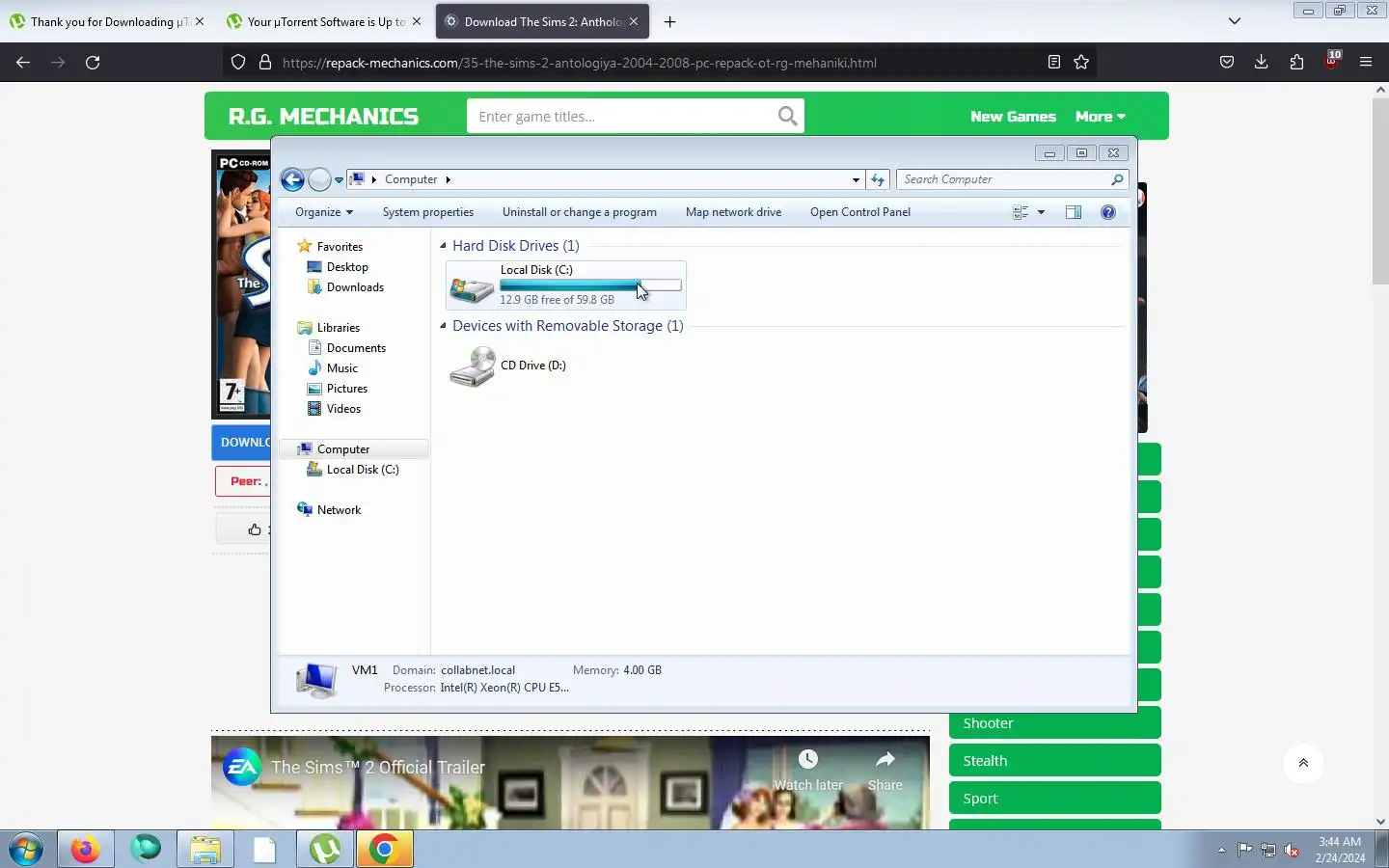Select Local Disk (C:) in navigation tree
The image size is (1389, 868).
click(x=362, y=470)
